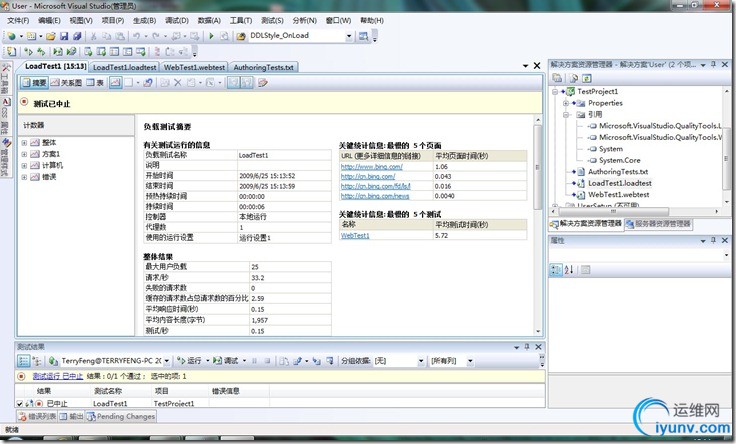736x444 pixels.
Task: Expand the 计算机 counter node
Action: (24, 166)
